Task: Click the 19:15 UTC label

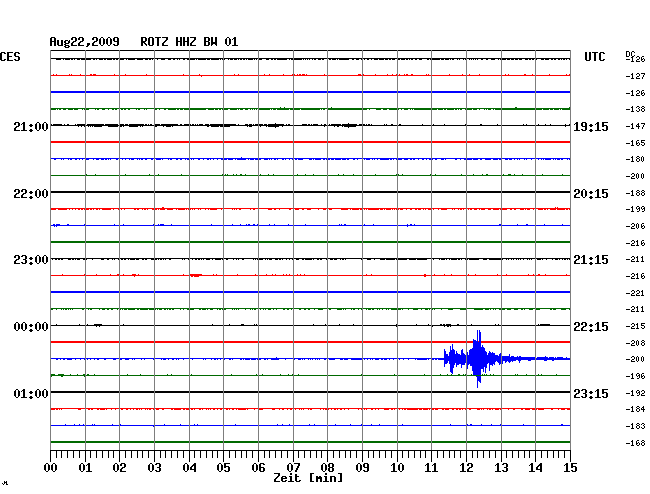Action: pos(591,126)
